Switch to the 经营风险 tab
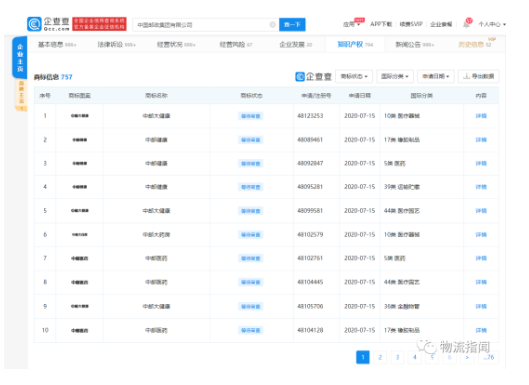 pyautogui.click(x=235, y=44)
